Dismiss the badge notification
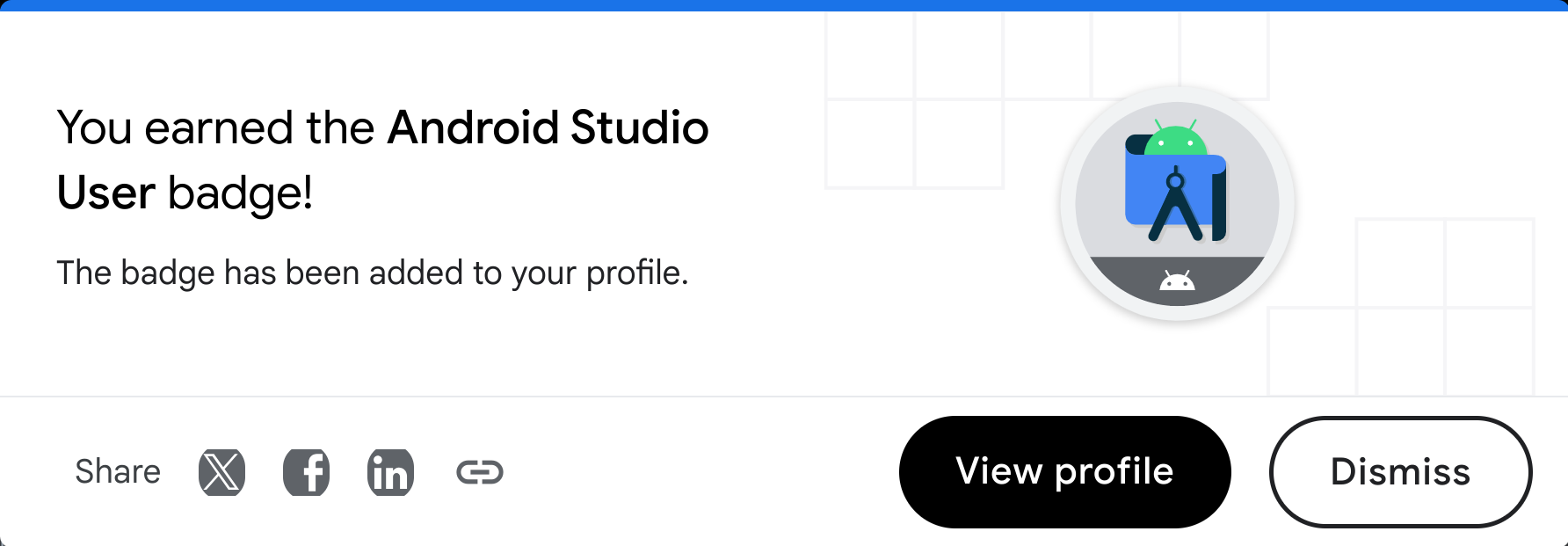Screen dimensions: 1568x546 (x=1400, y=472)
